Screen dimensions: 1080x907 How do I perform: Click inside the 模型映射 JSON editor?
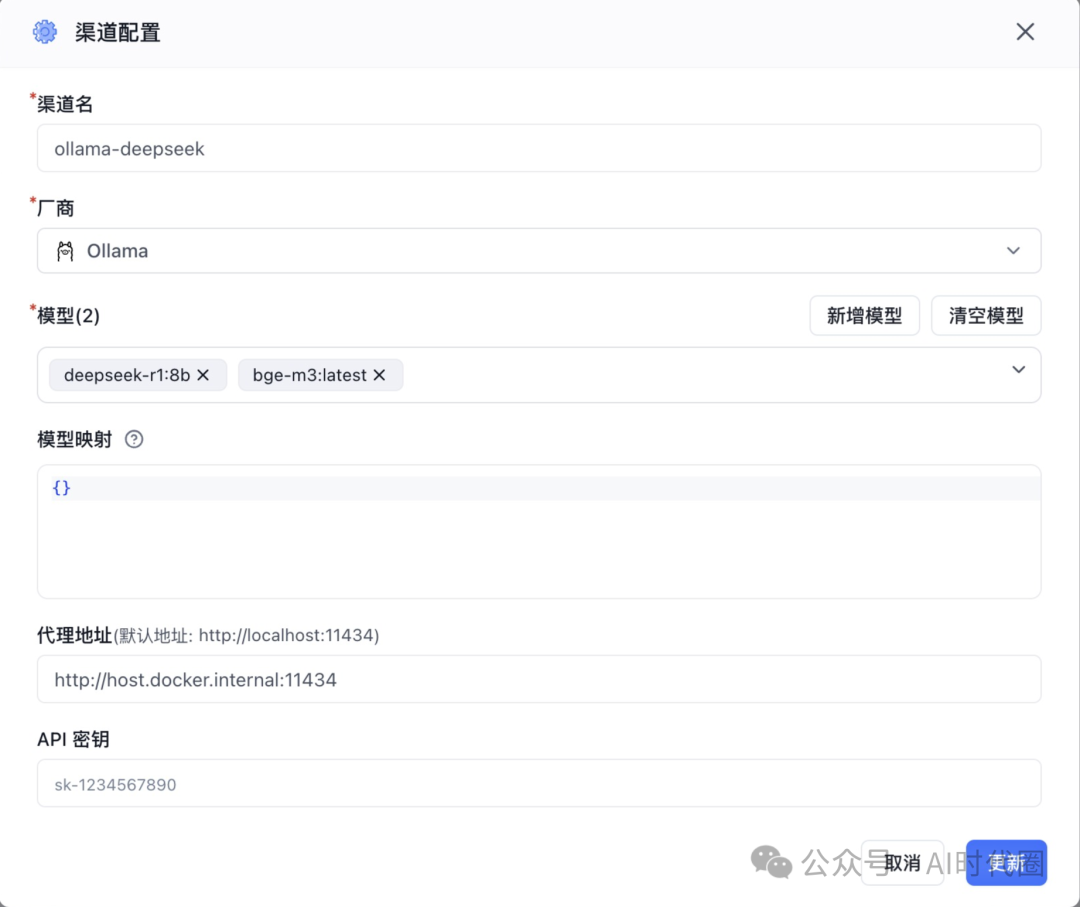(539, 531)
